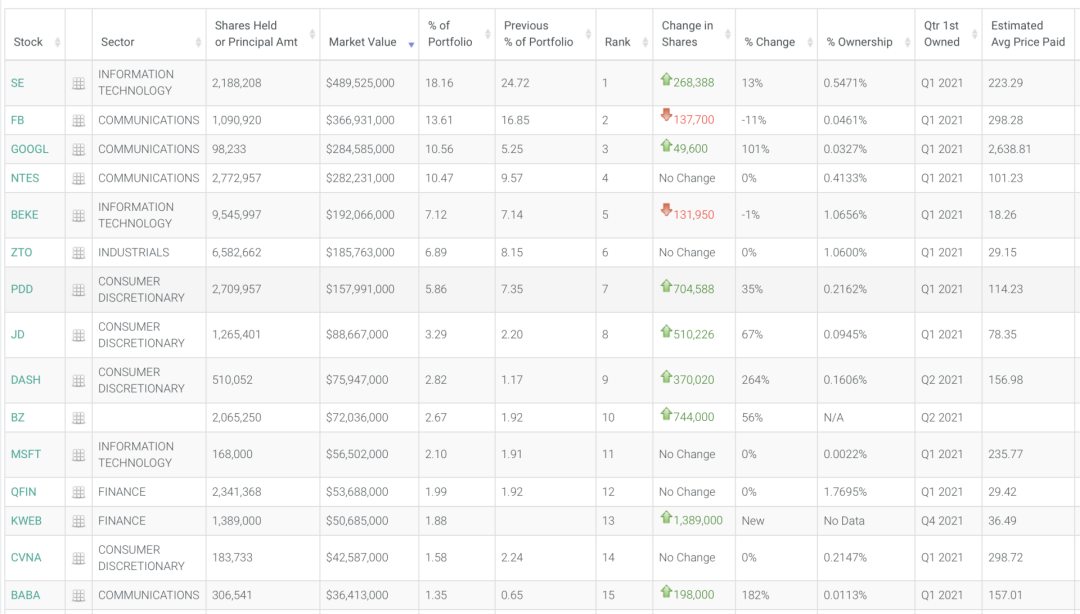
Task: Sort by Change in Shares header
Action: (687, 34)
